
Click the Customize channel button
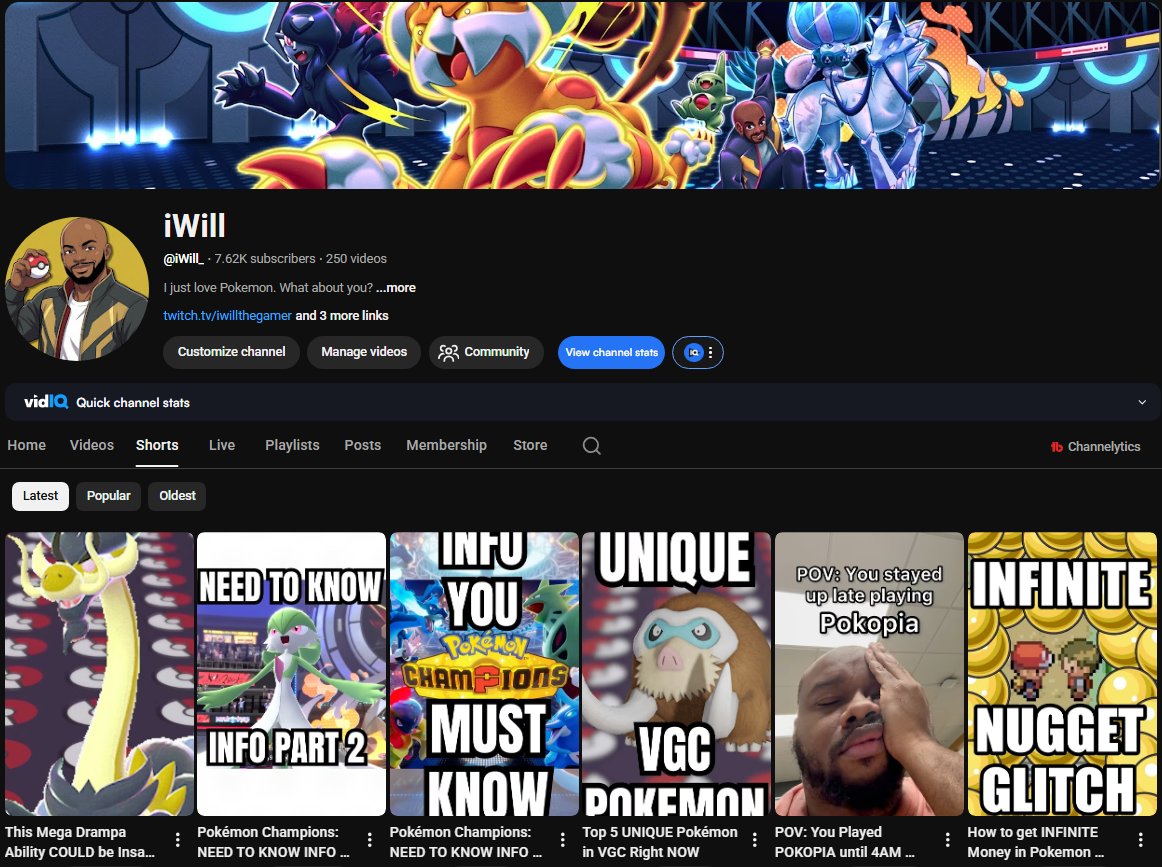click(x=231, y=352)
